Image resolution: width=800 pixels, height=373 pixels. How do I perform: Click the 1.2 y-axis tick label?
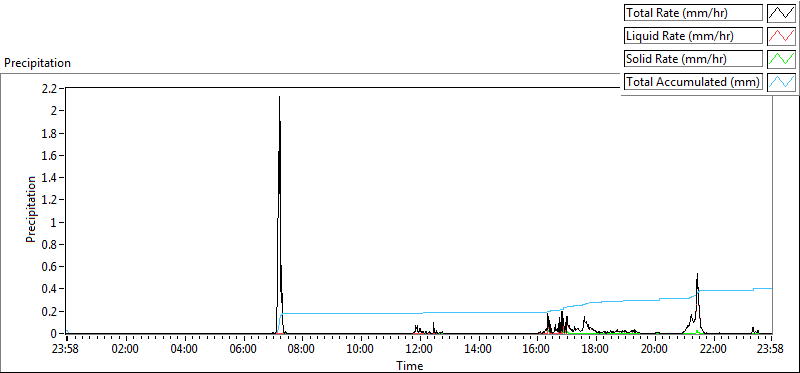pos(50,200)
